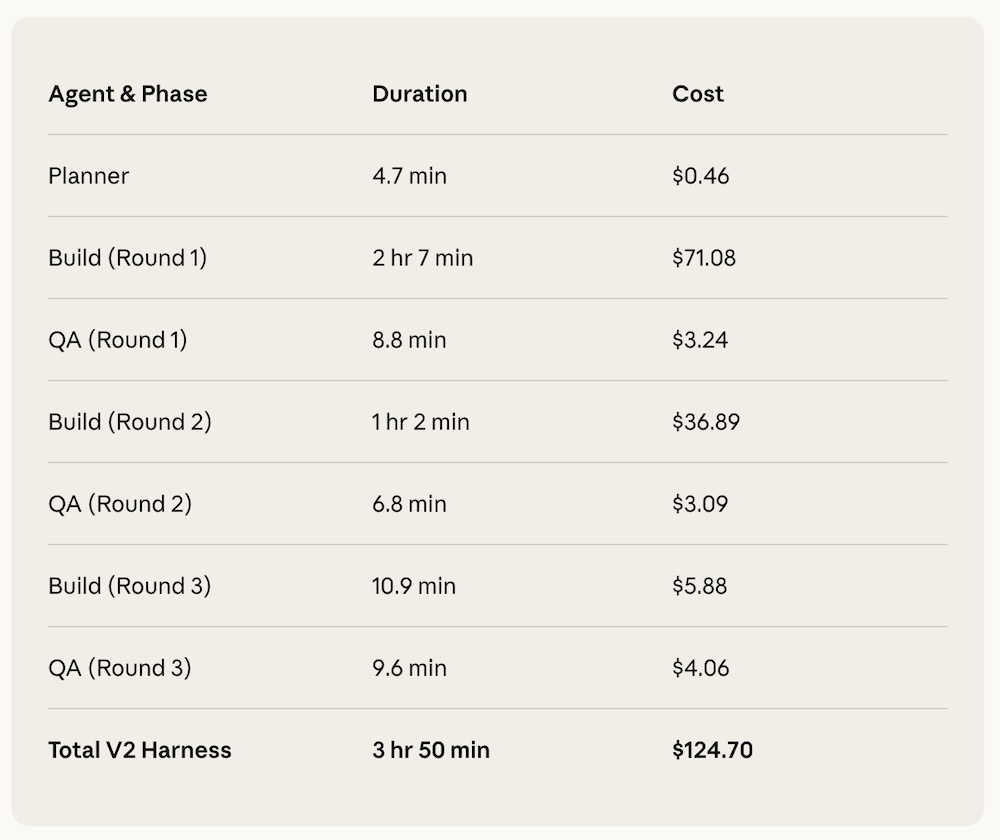Screen dimensions: 1000x840
Task: Click the "Agent & Phase" column header
Action: tap(128, 94)
